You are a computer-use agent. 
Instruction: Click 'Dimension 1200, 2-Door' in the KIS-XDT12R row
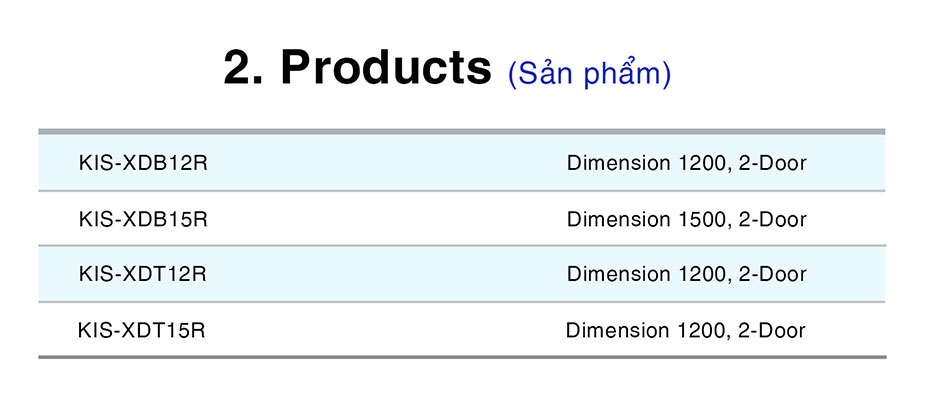tap(687, 274)
